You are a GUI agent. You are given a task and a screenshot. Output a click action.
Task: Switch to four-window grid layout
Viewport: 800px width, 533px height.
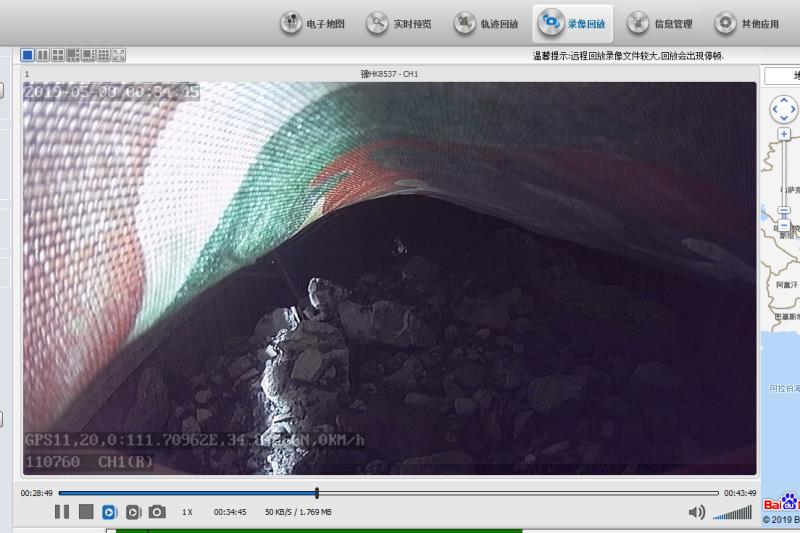(x=58, y=55)
